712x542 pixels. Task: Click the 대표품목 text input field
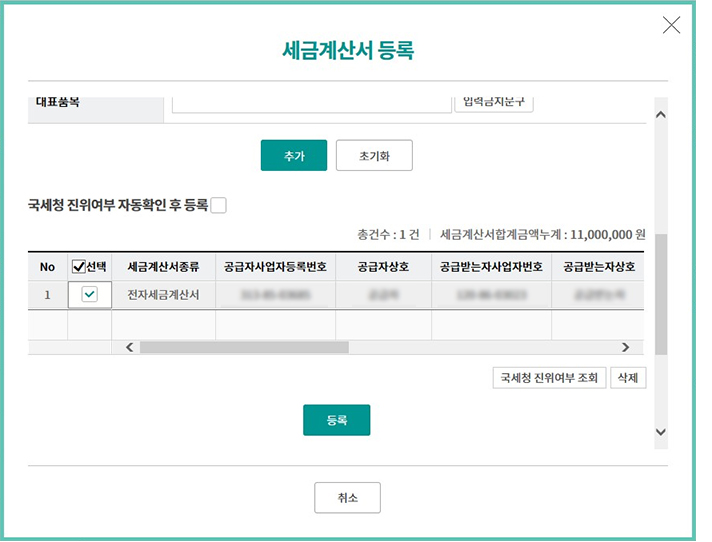pos(311,103)
